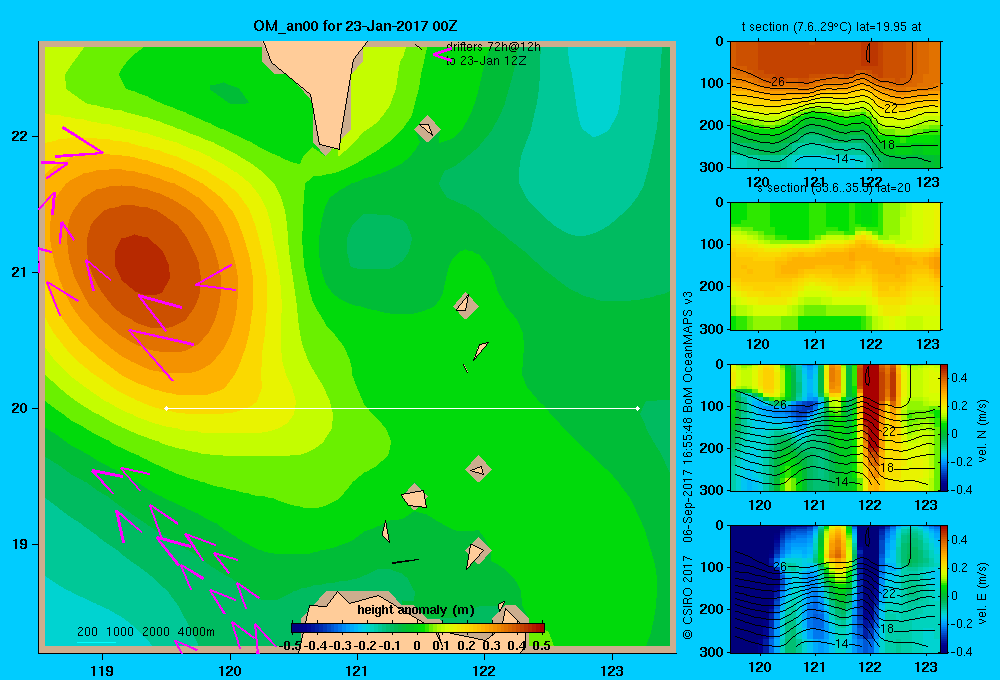Click the '0' on height anomaly scale
The width and height of the screenshot is (1000, 680).
click(x=416, y=646)
